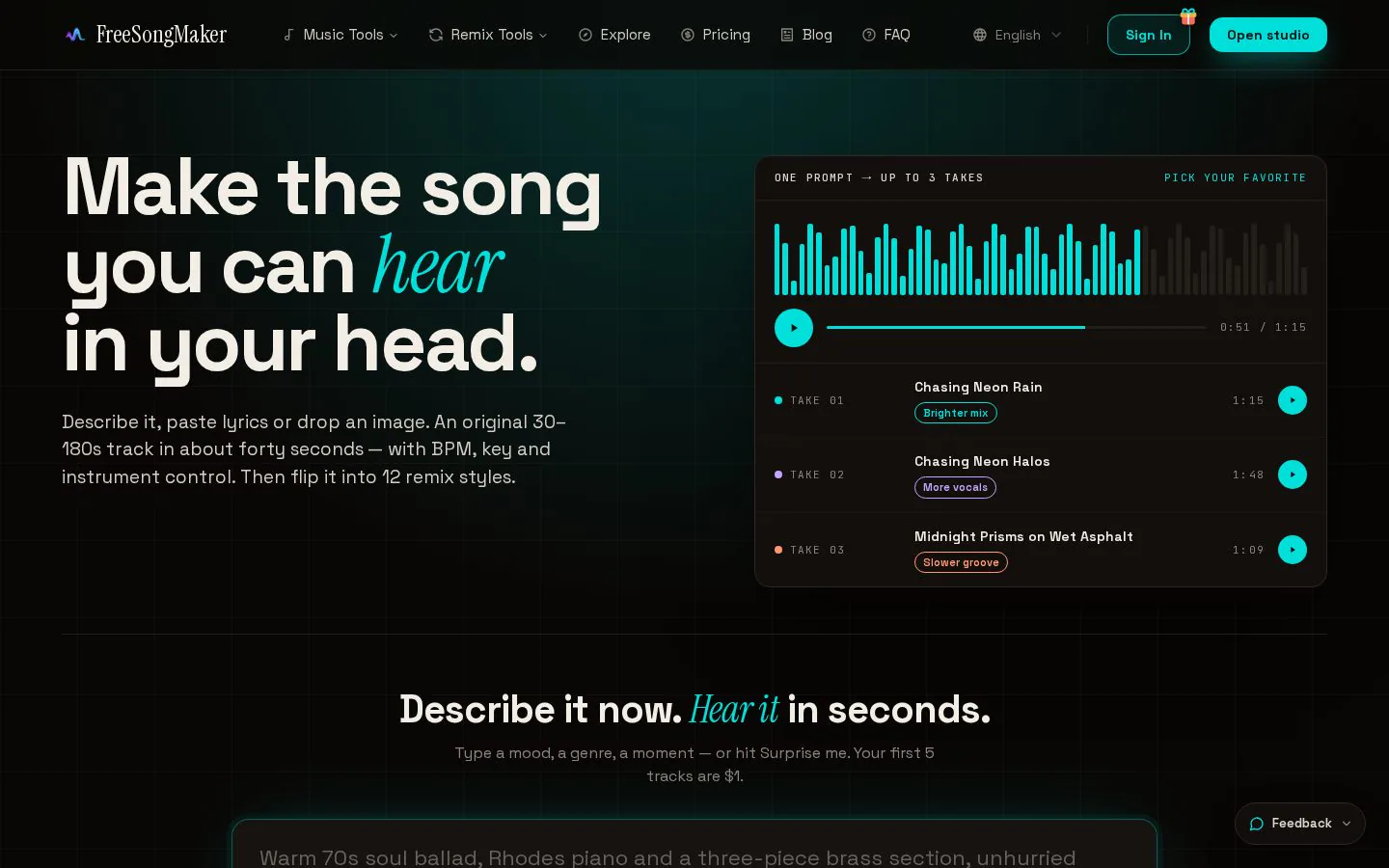
Task: Click the TAKE 02 label
Action: click(817, 475)
